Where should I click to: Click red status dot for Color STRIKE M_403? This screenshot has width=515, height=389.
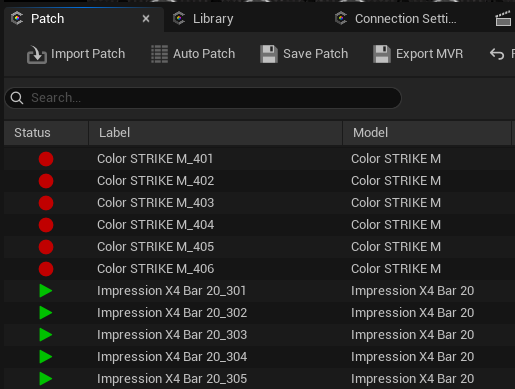[x=46, y=203]
